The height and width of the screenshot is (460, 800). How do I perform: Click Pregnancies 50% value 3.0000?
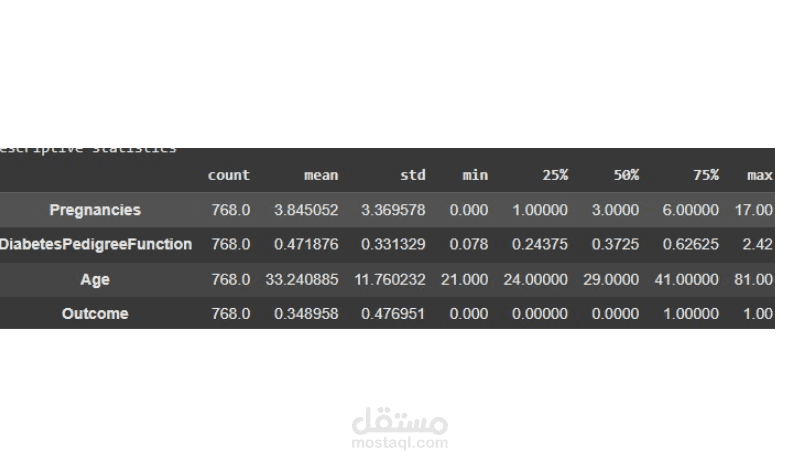[x=615, y=210]
